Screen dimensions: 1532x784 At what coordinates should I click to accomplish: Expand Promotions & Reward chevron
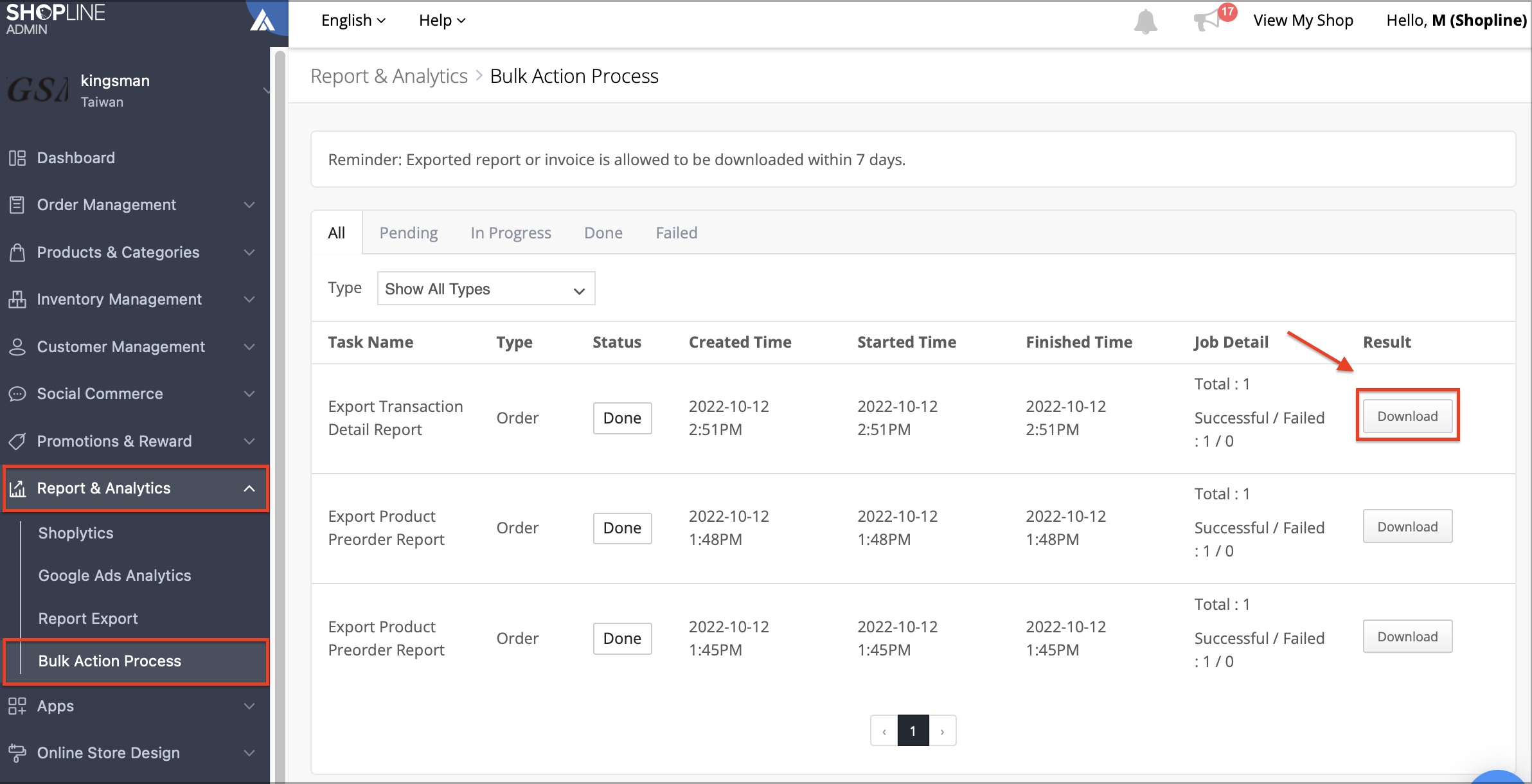click(x=249, y=441)
